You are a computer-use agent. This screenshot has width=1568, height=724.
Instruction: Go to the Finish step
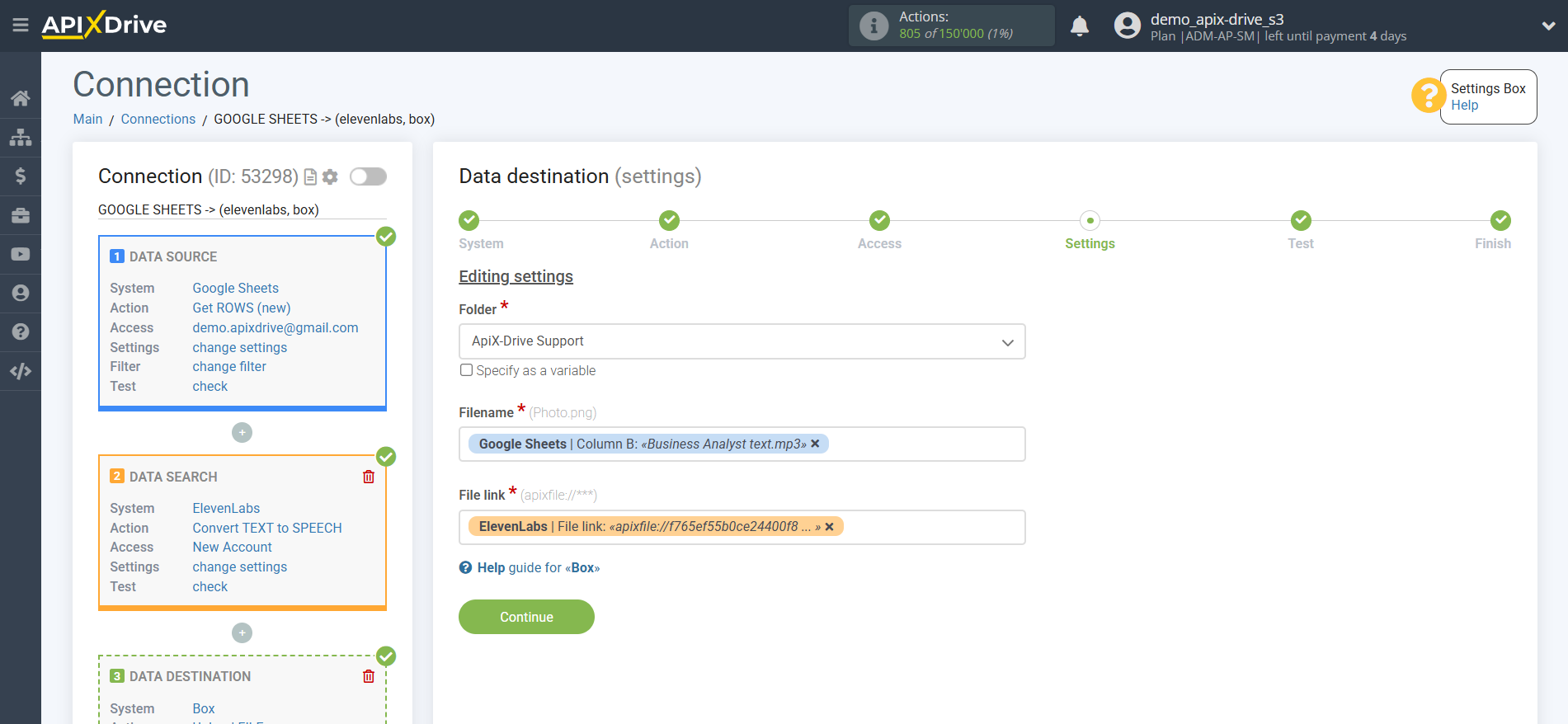coord(1500,220)
